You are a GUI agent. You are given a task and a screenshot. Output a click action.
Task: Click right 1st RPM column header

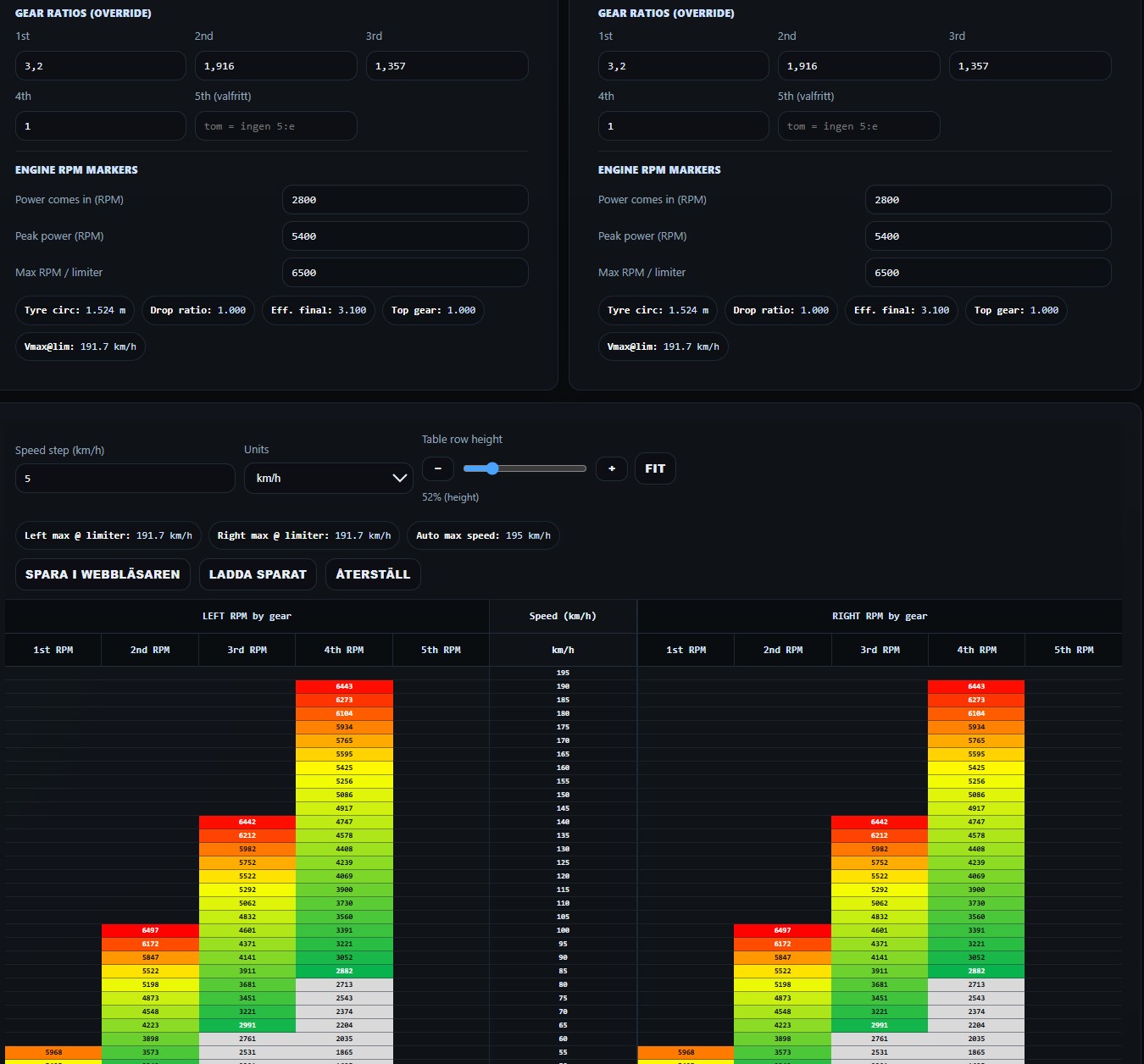686,650
